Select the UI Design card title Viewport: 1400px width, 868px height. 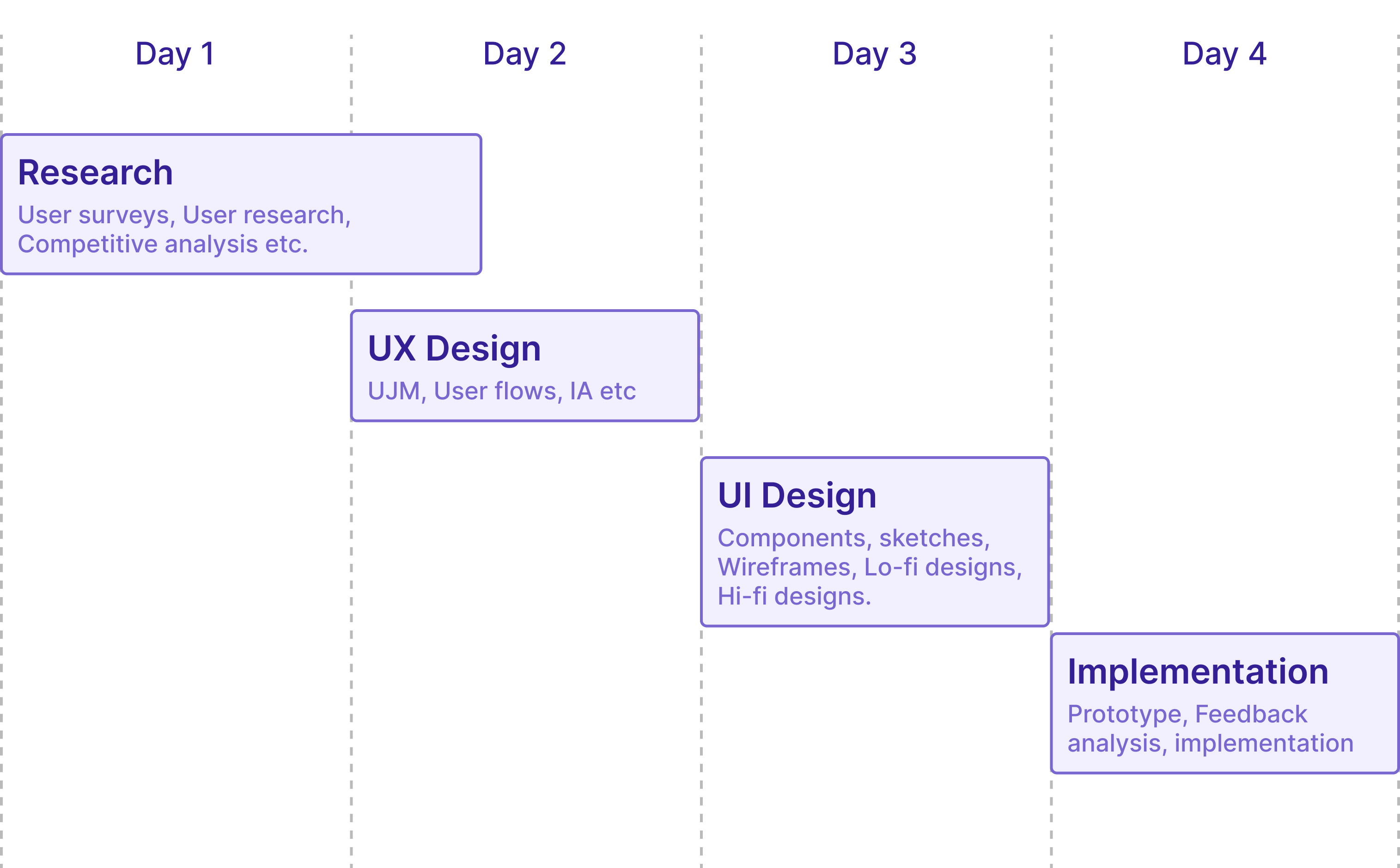(x=797, y=495)
